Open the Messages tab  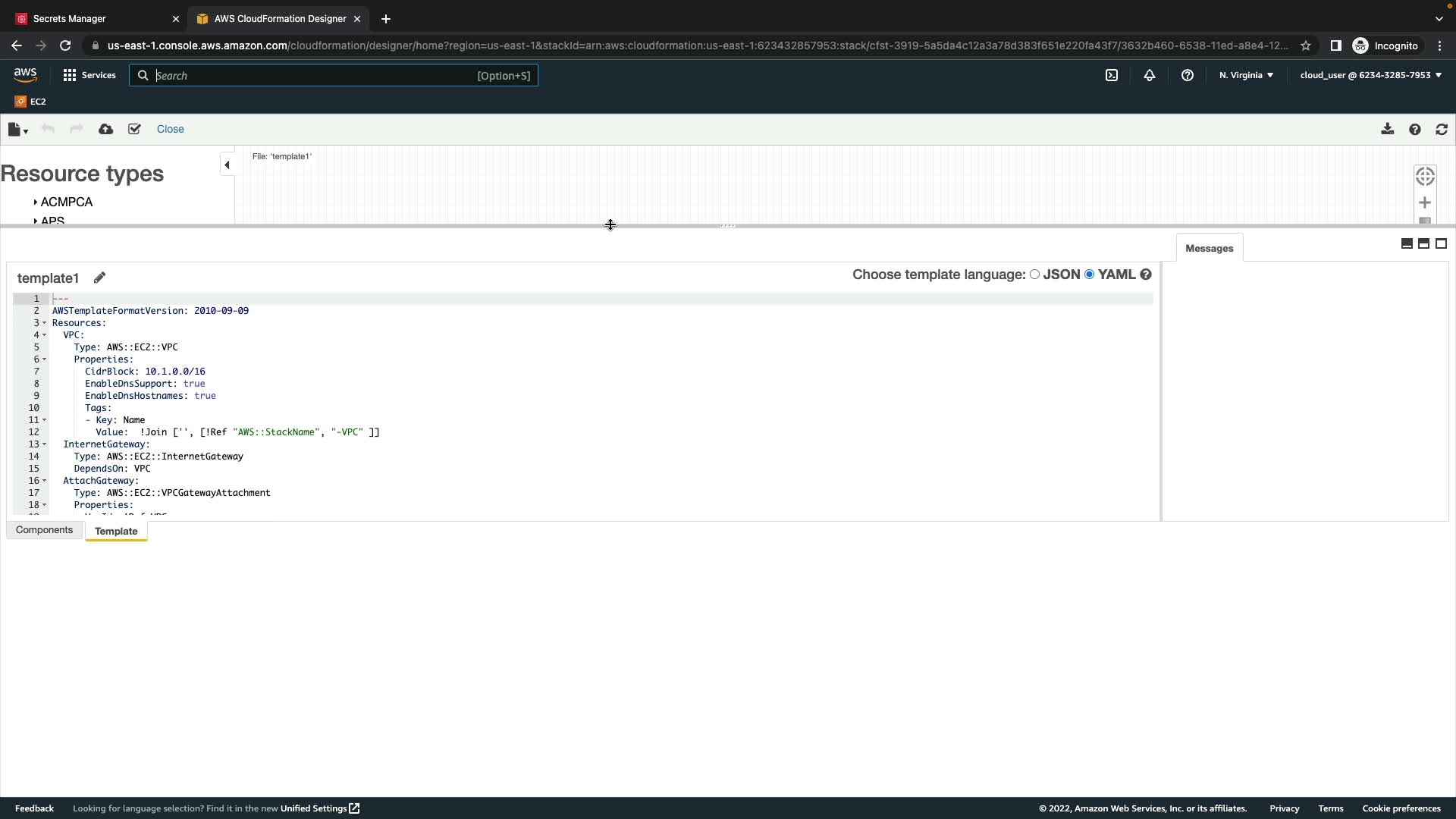tap(1209, 248)
